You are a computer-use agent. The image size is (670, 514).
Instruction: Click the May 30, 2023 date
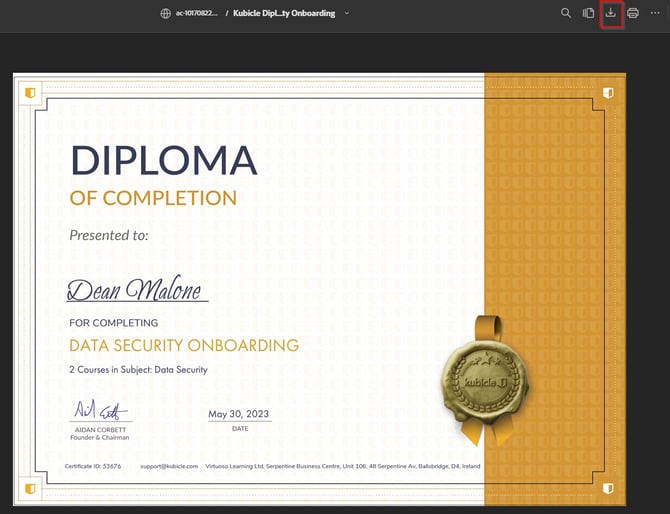pyautogui.click(x=239, y=414)
